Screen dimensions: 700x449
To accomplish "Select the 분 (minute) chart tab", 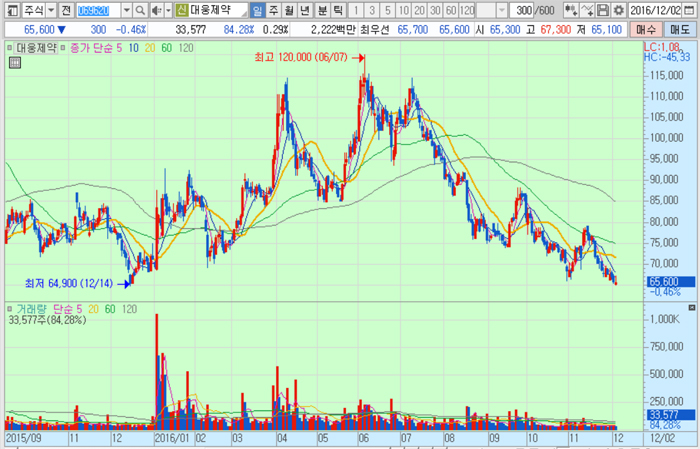I will [x=322, y=10].
